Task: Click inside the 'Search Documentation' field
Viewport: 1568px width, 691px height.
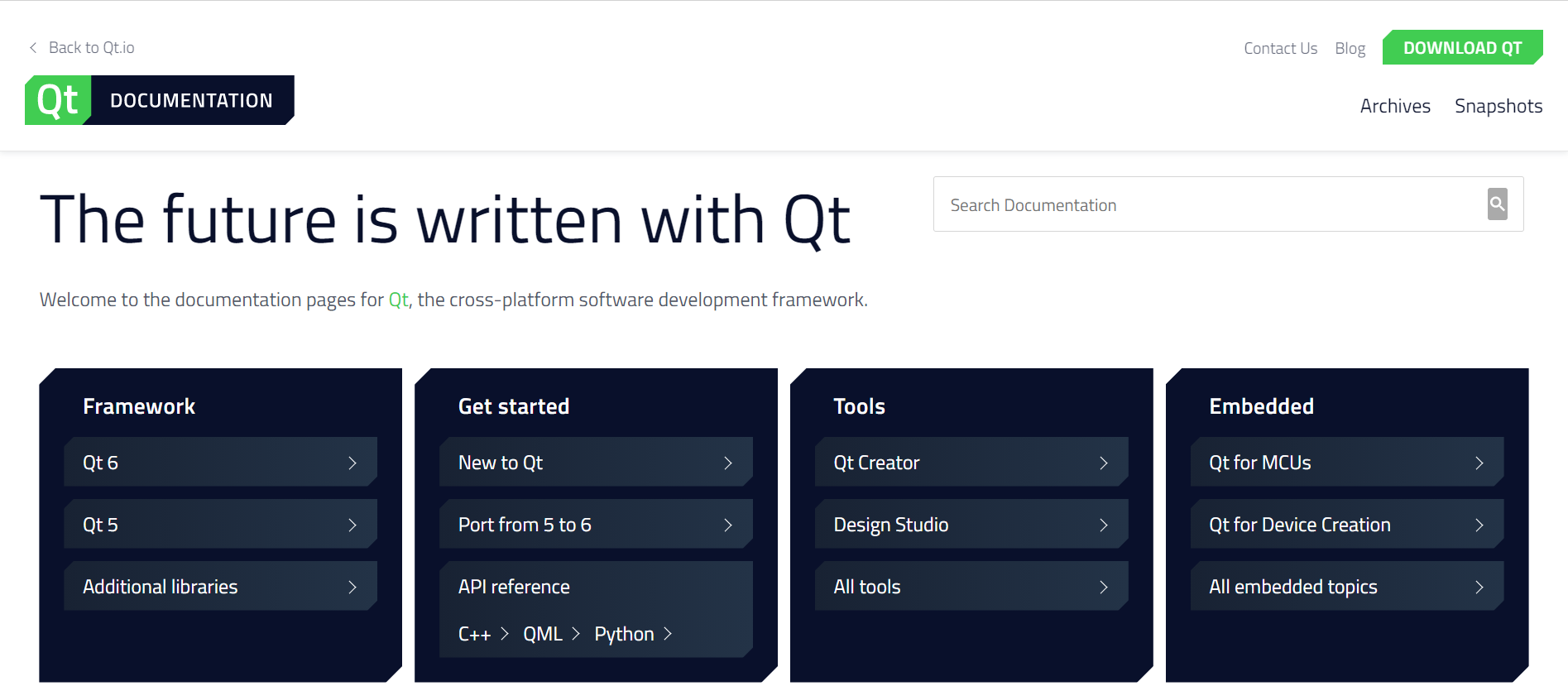Action: pyautogui.click(x=1158, y=204)
